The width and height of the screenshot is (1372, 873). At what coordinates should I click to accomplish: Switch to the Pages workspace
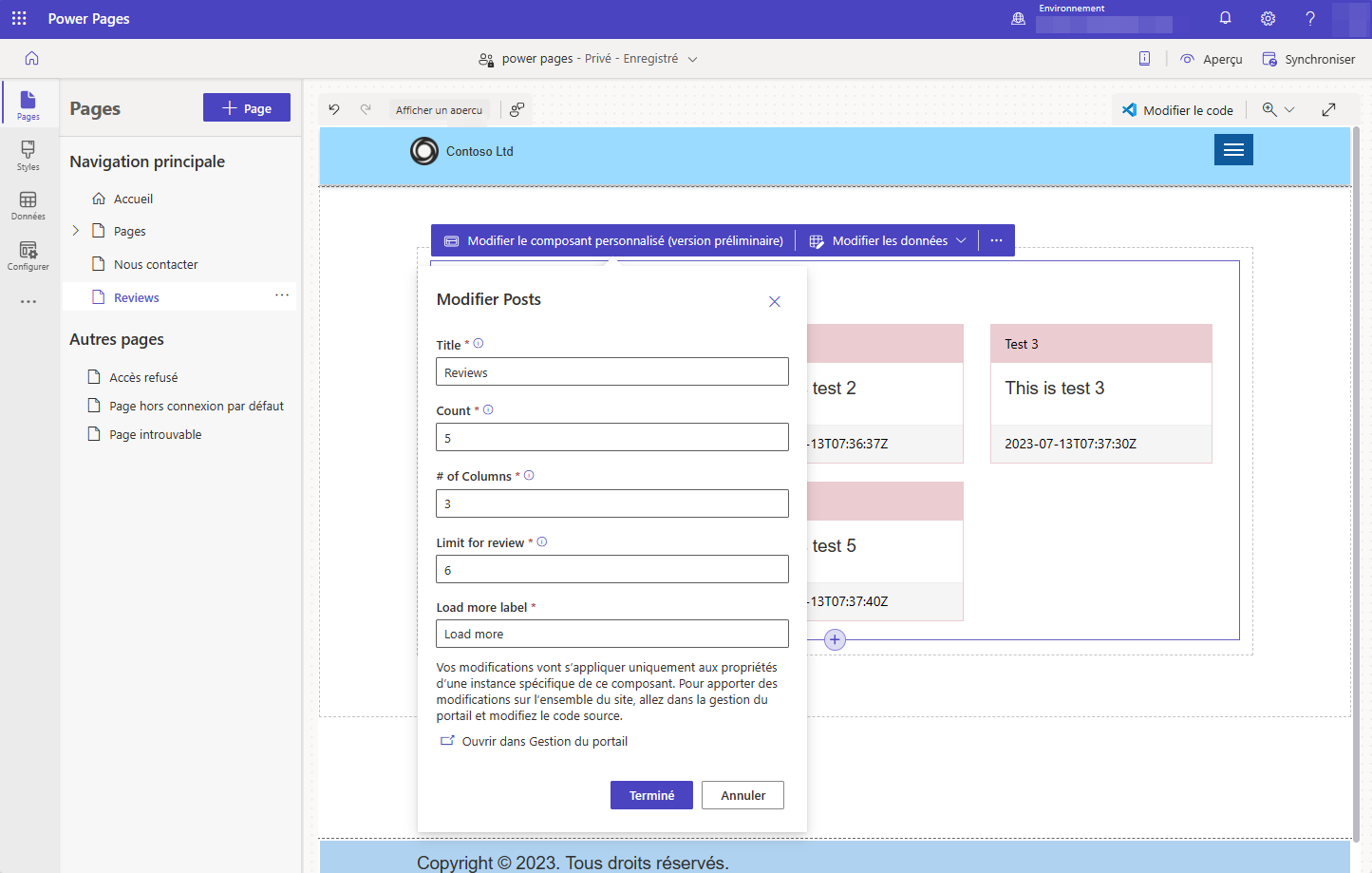click(28, 104)
